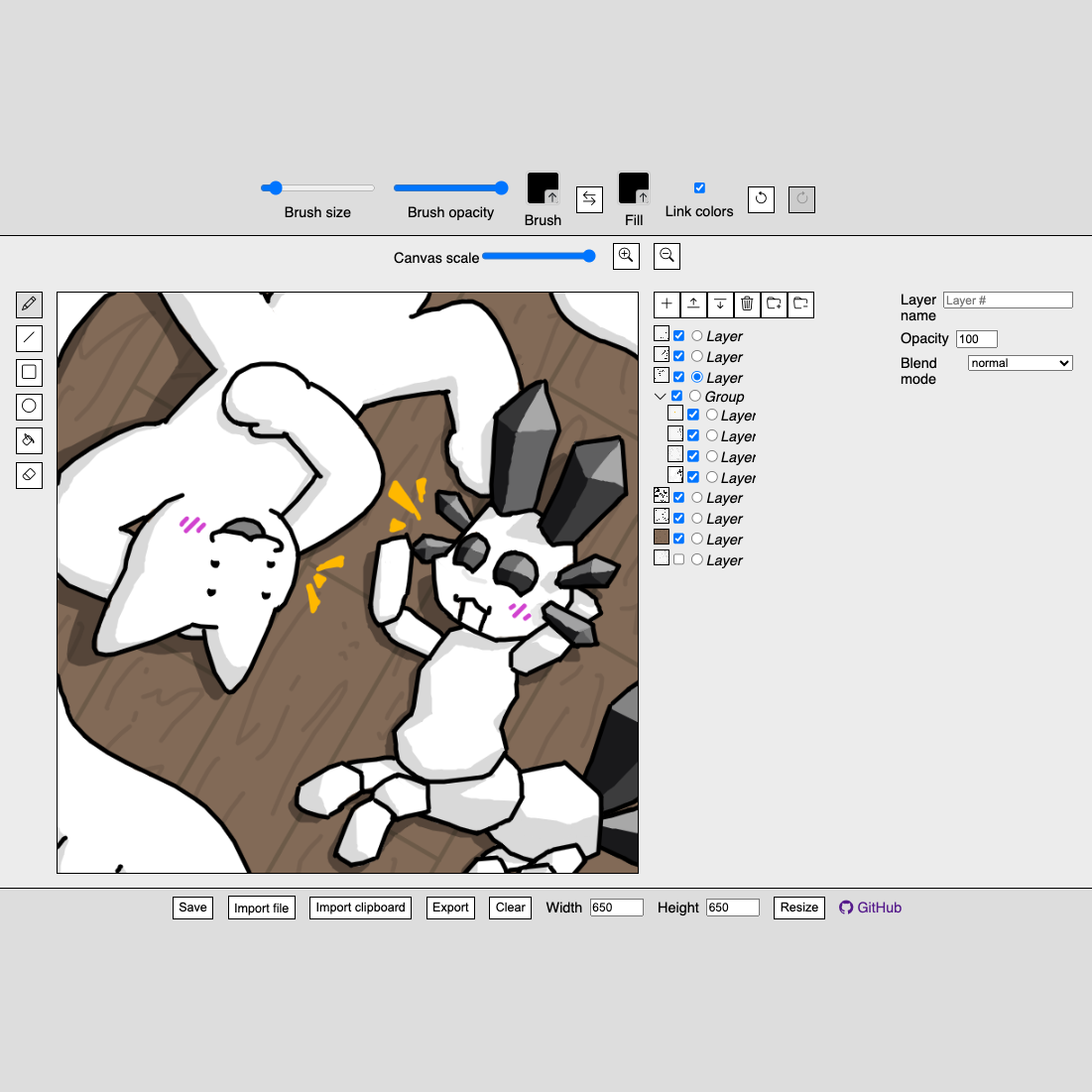Select the circle shape tool
This screenshot has height=1092, width=1092.
click(x=29, y=407)
